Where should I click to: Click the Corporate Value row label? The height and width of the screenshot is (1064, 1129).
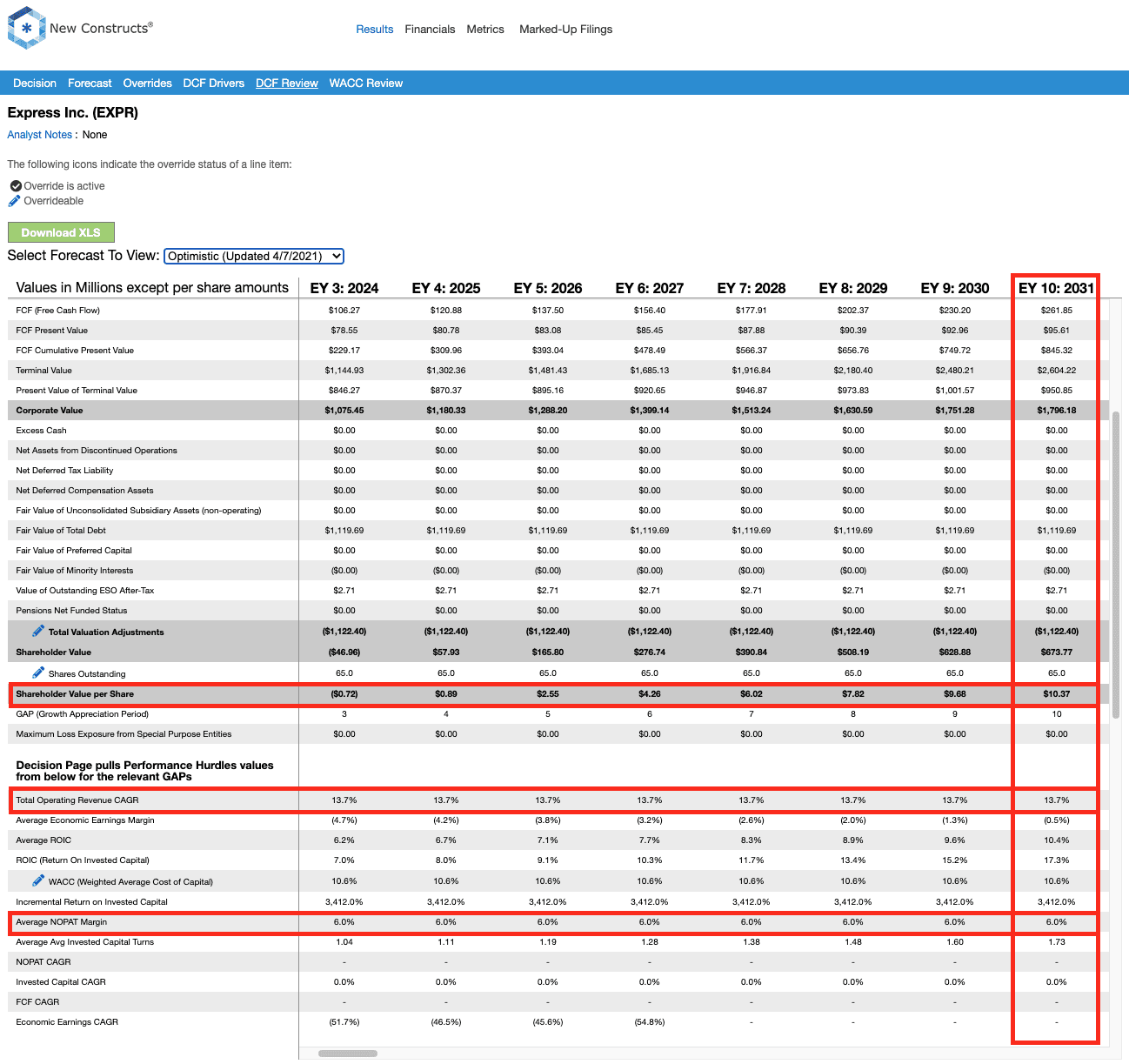pyautogui.click(x=50, y=411)
